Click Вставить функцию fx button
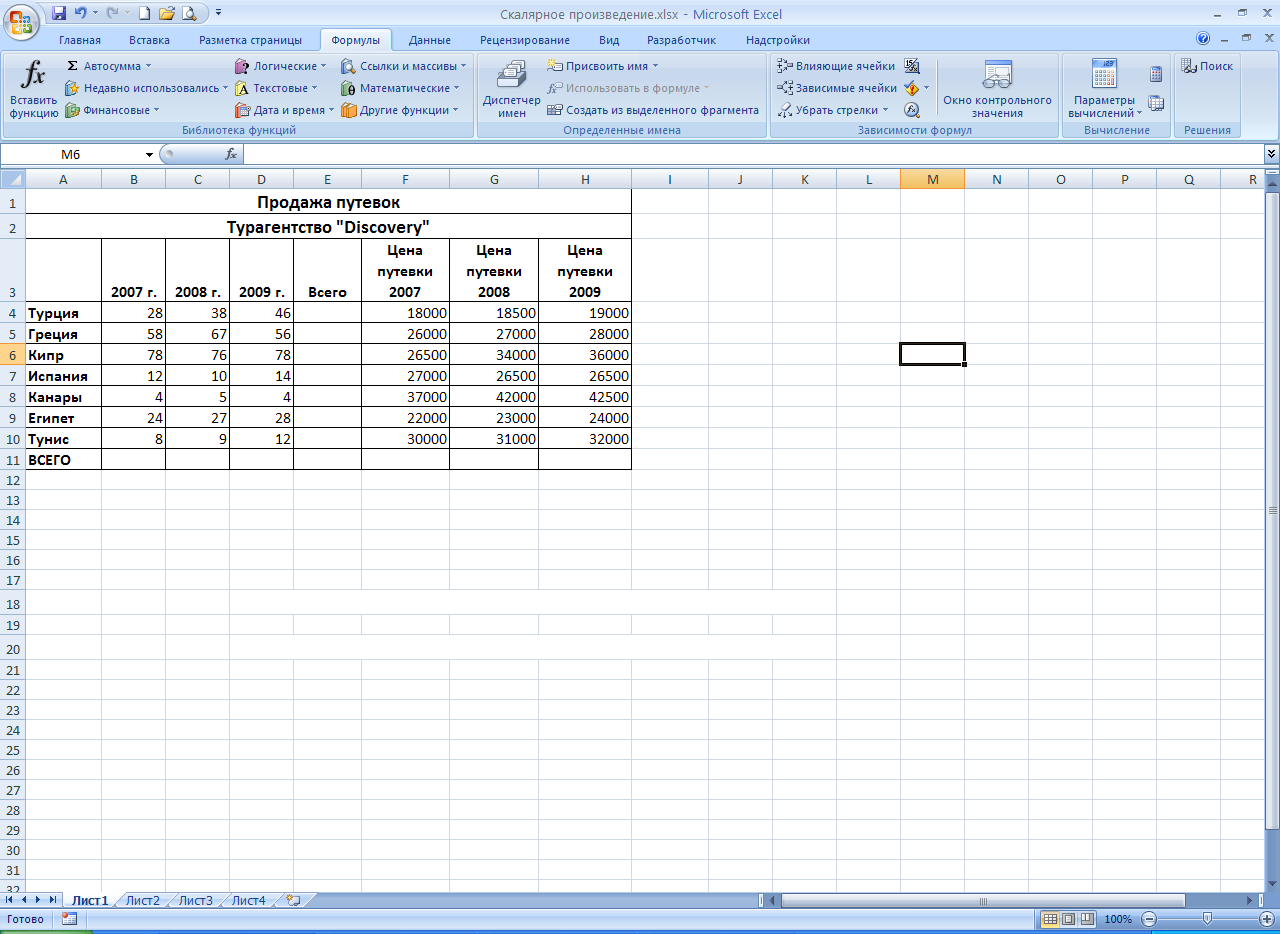The height and width of the screenshot is (934, 1280). 34,89
